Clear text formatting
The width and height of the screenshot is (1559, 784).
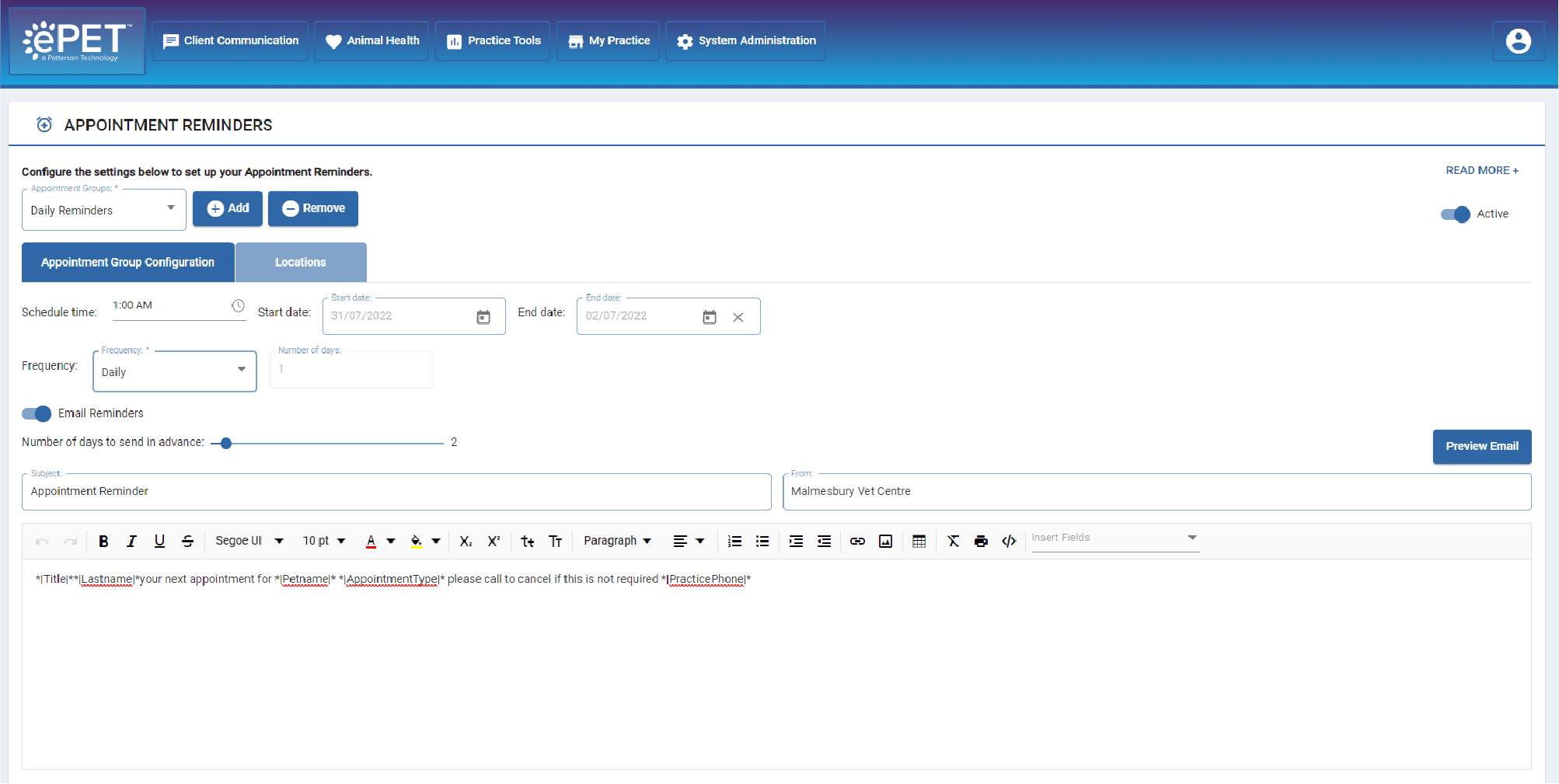953,542
